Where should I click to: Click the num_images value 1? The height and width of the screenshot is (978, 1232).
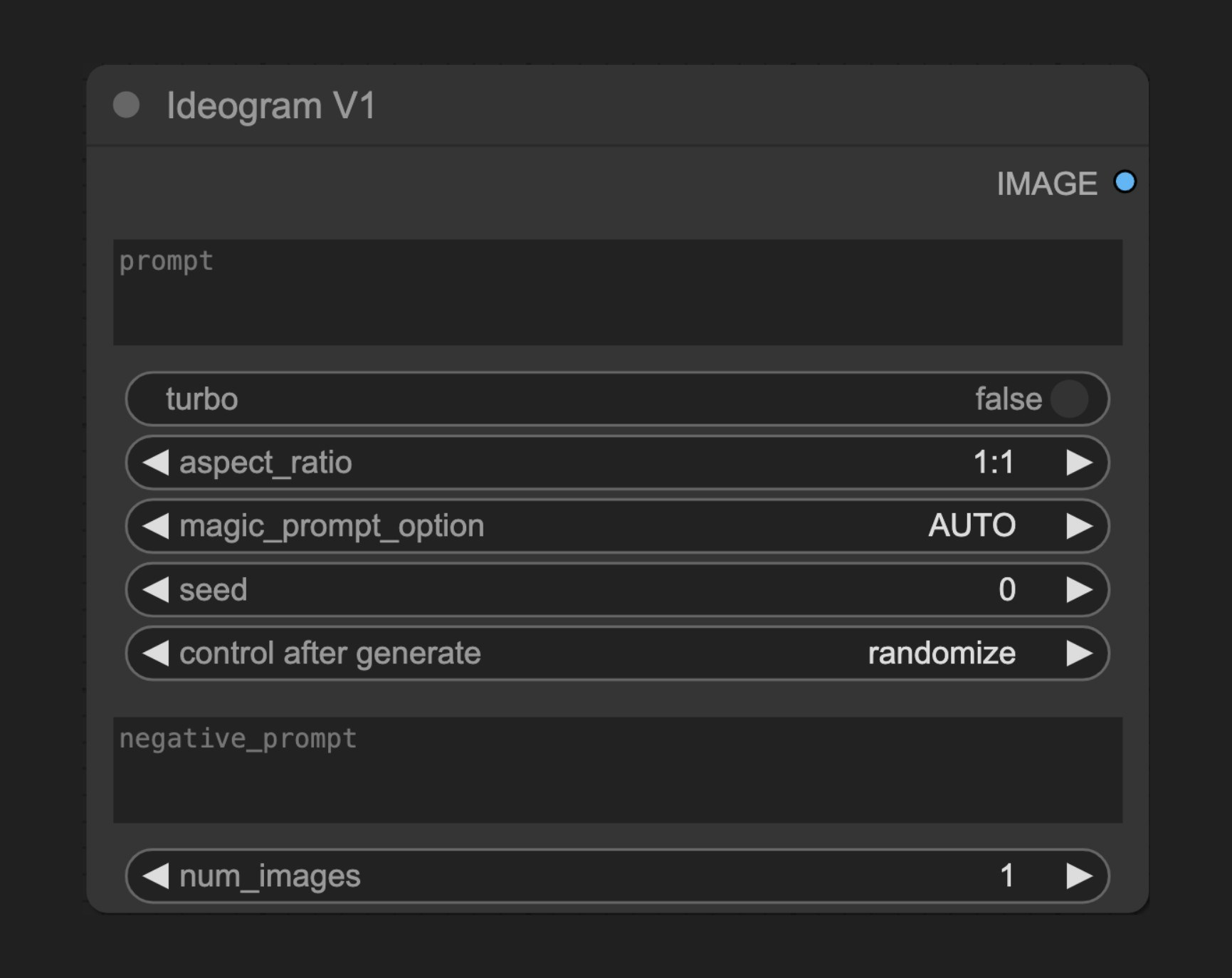[1006, 876]
